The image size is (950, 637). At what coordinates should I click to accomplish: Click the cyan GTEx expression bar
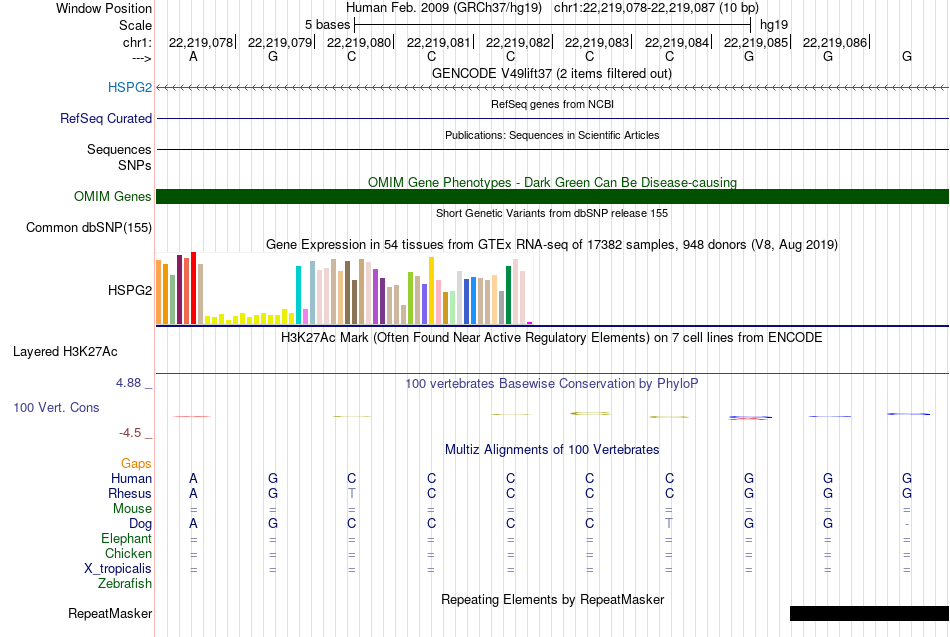pyautogui.click(x=298, y=295)
